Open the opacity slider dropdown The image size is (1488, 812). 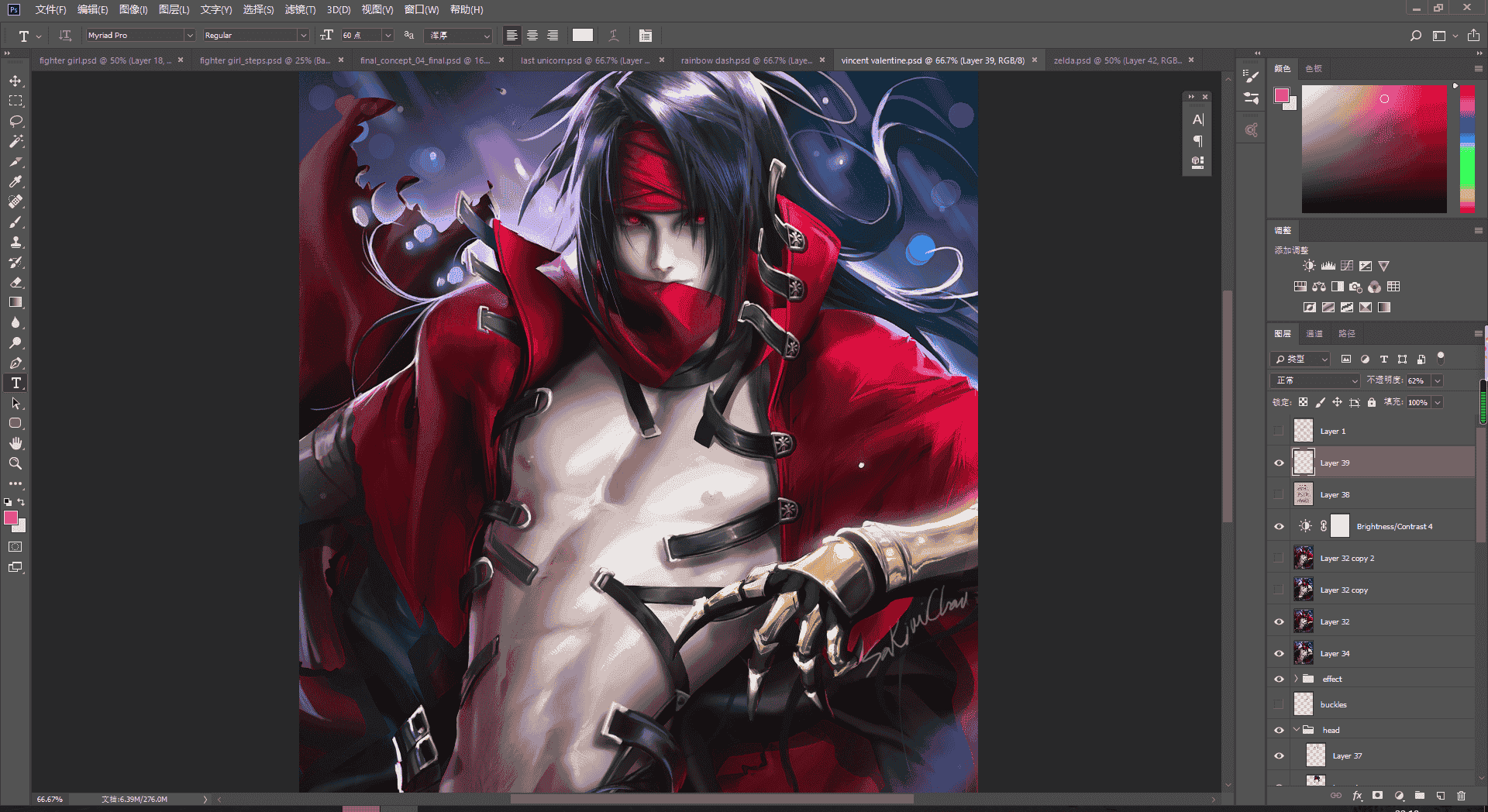pyautogui.click(x=1438, y=380)
